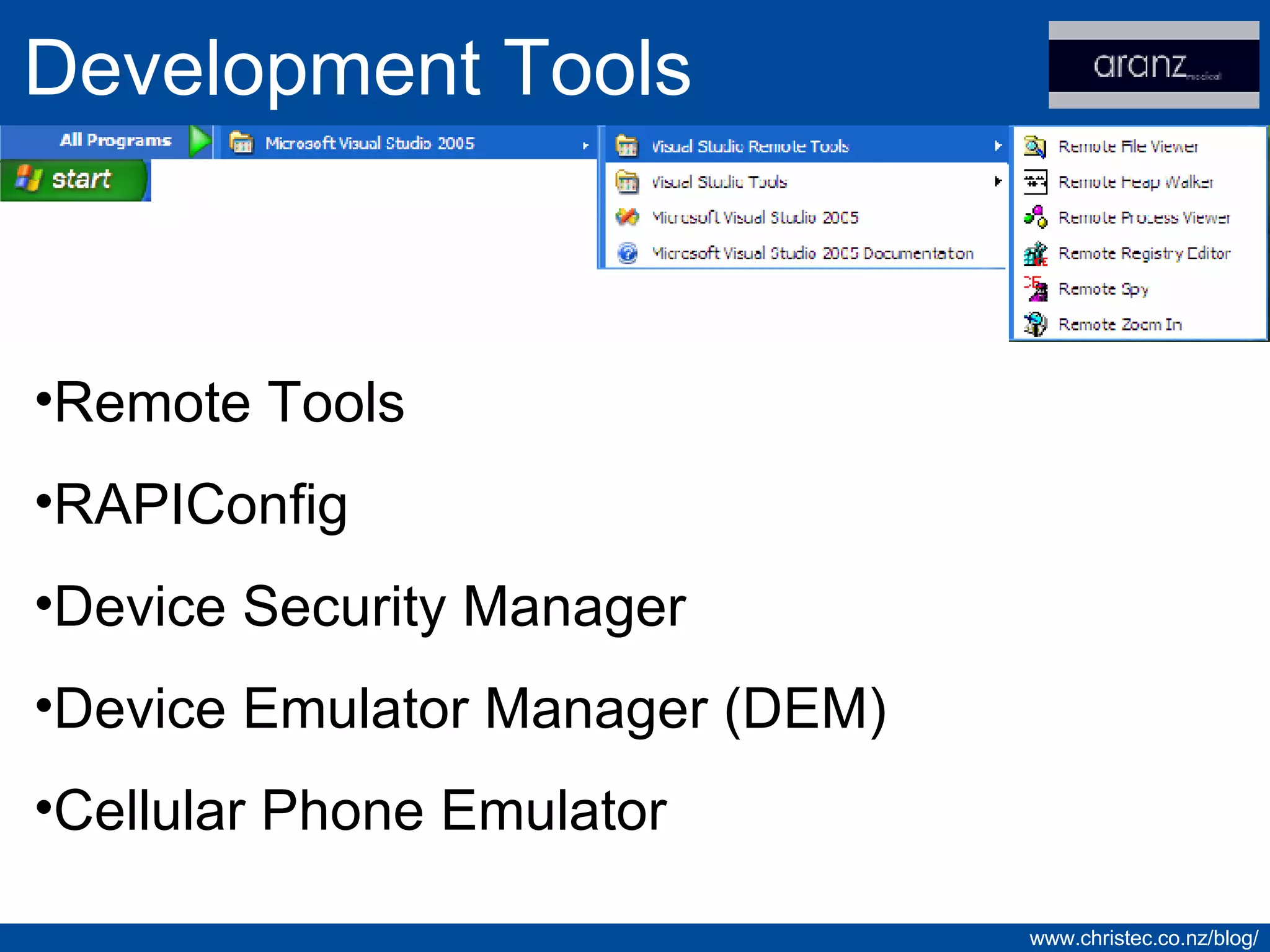Click the Remote Registry Editor icon
Image resolution: width=1270 pixels, height=952 pixels.
1035,253
